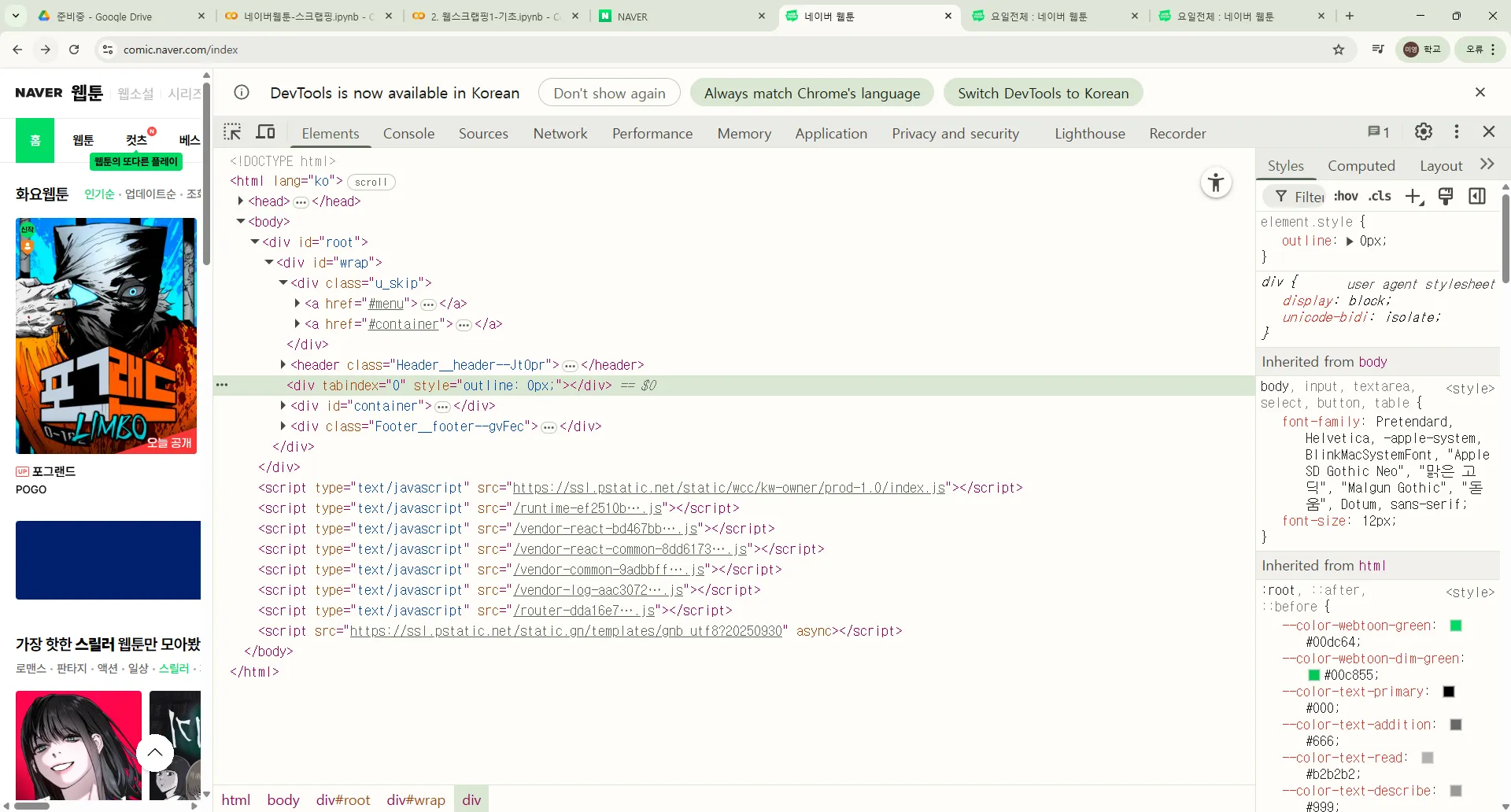Click the --color-webtoon-green color swatch
Screen dimensions: 1511x812
click(x=1455, y=626)
